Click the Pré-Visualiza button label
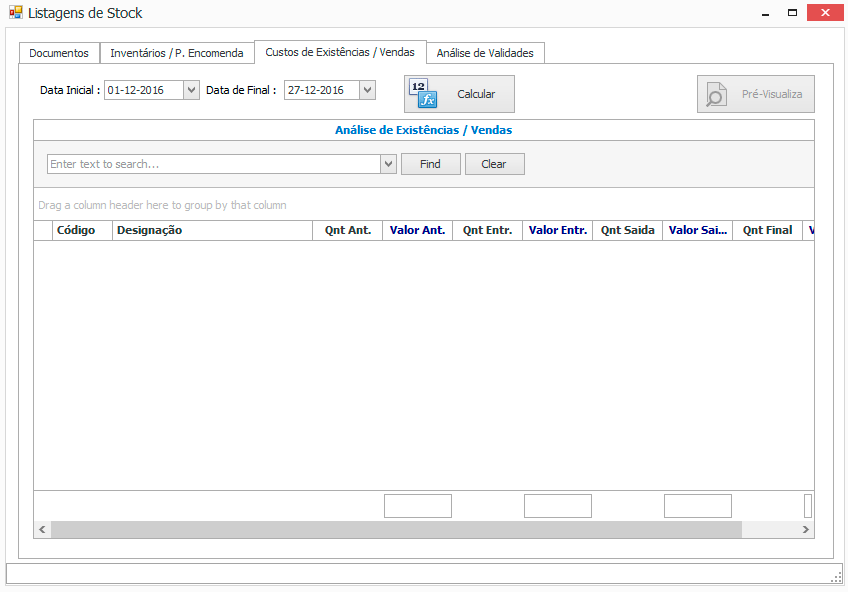 [772, 94]
